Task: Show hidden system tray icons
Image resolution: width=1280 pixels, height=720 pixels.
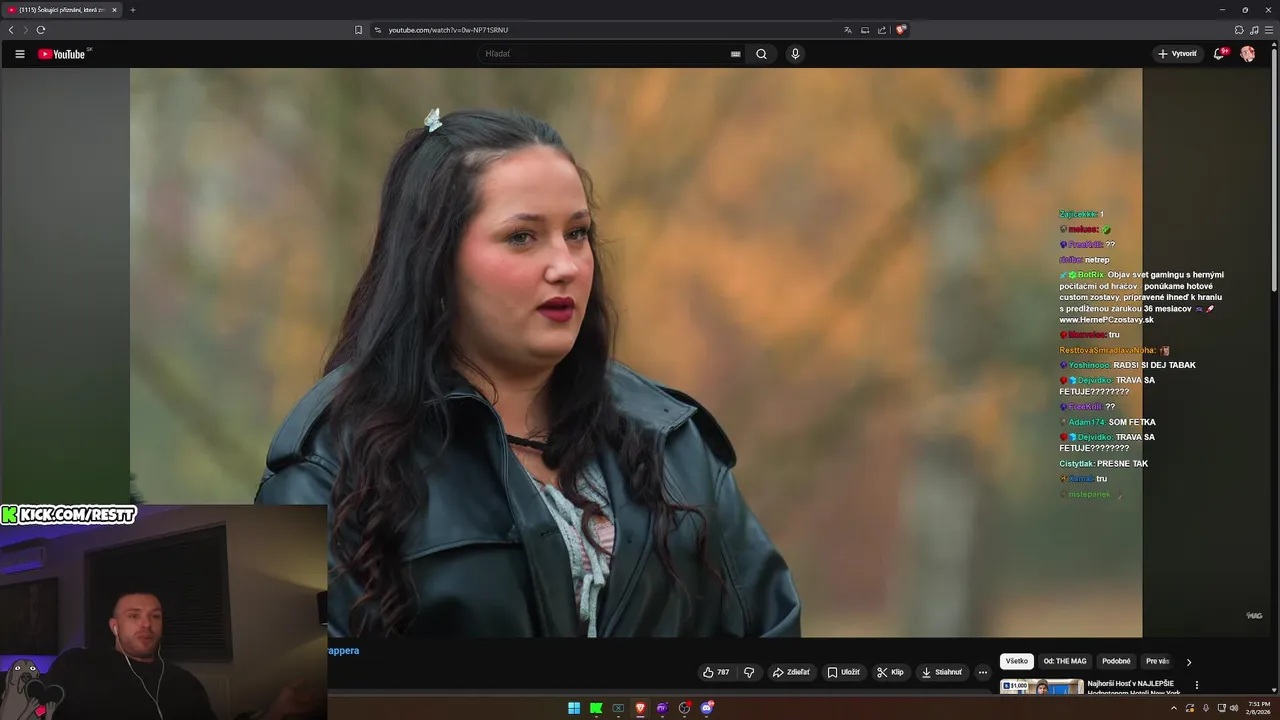Action: [x=1174, y=708]
